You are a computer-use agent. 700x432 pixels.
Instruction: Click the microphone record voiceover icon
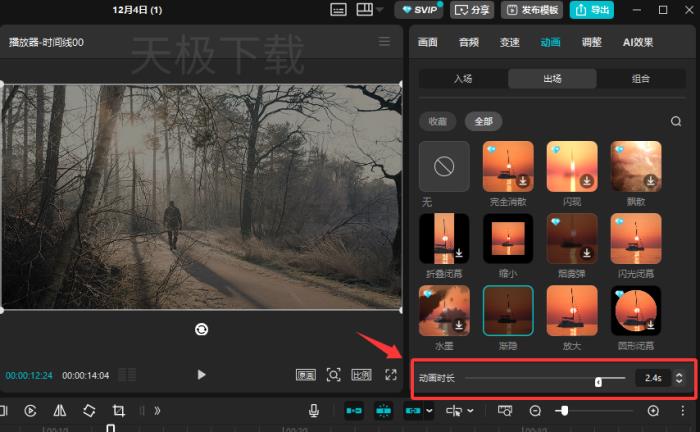pos(314,410)
